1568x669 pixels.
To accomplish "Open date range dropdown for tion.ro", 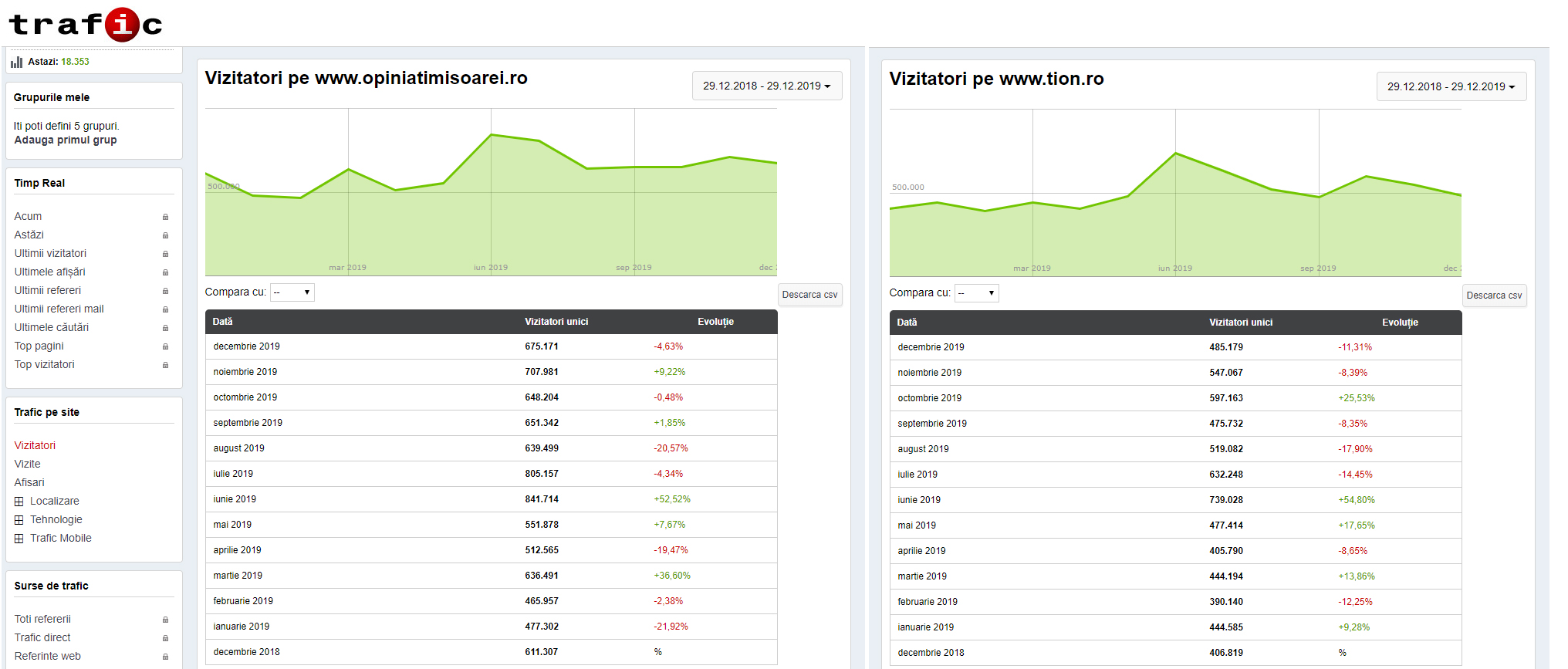I will [1451, 86].
